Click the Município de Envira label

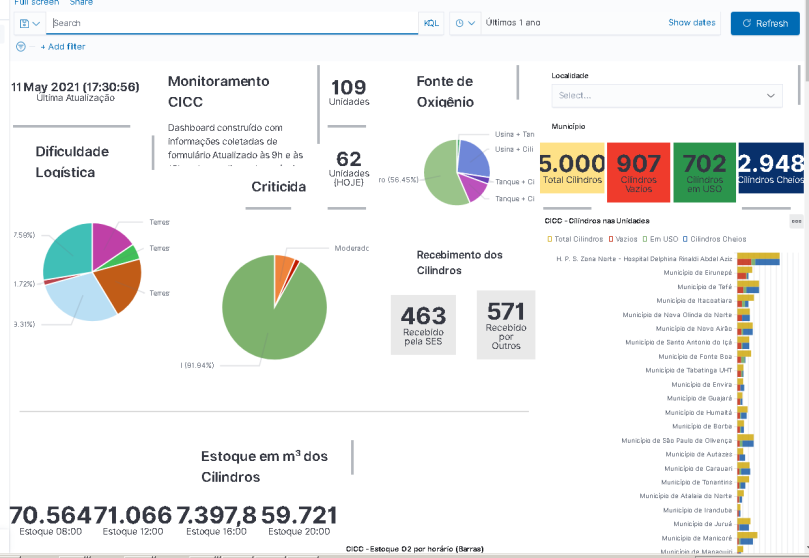click(702, 384)
